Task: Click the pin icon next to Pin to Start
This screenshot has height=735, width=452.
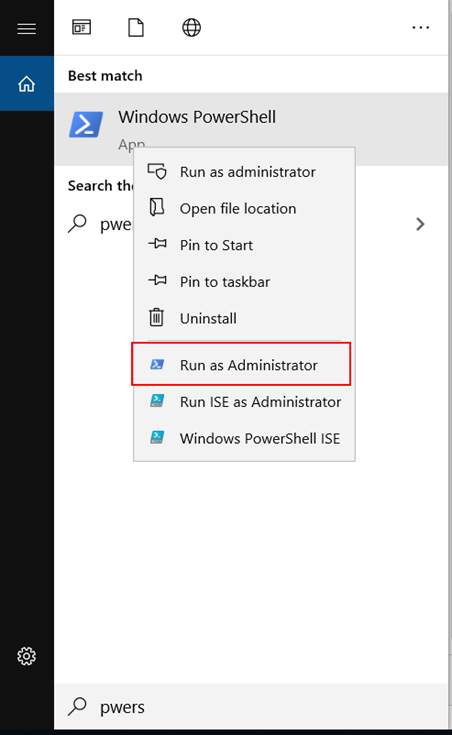Action: (x=157, y=244)
